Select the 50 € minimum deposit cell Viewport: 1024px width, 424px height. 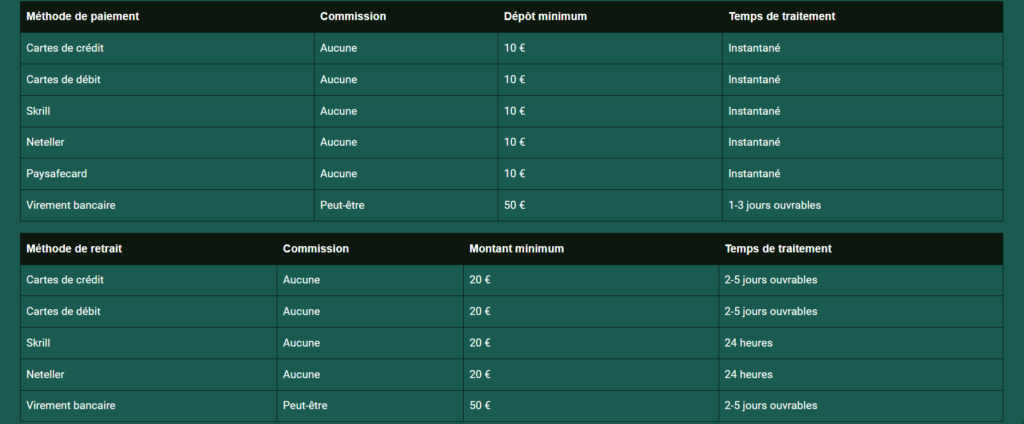(515, 206)
